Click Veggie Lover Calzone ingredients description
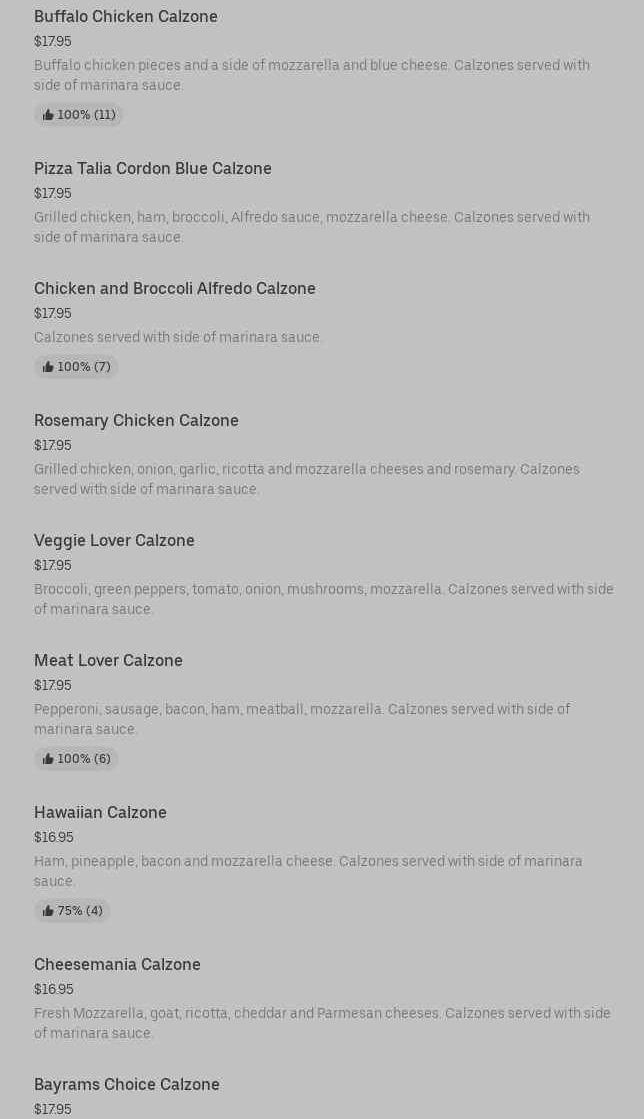The image size is (644, 1119). [324, 599]
